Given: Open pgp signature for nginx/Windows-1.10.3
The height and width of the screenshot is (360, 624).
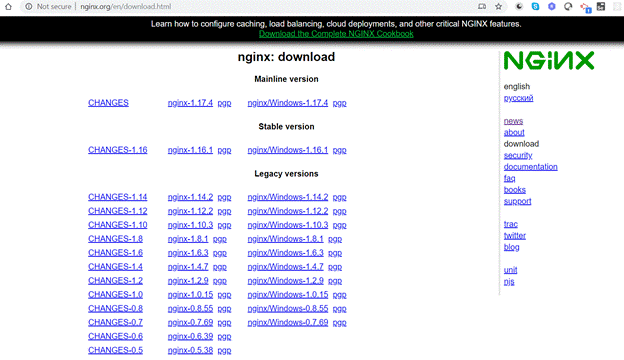Looking at the screenshot, I should coord(339,225).
